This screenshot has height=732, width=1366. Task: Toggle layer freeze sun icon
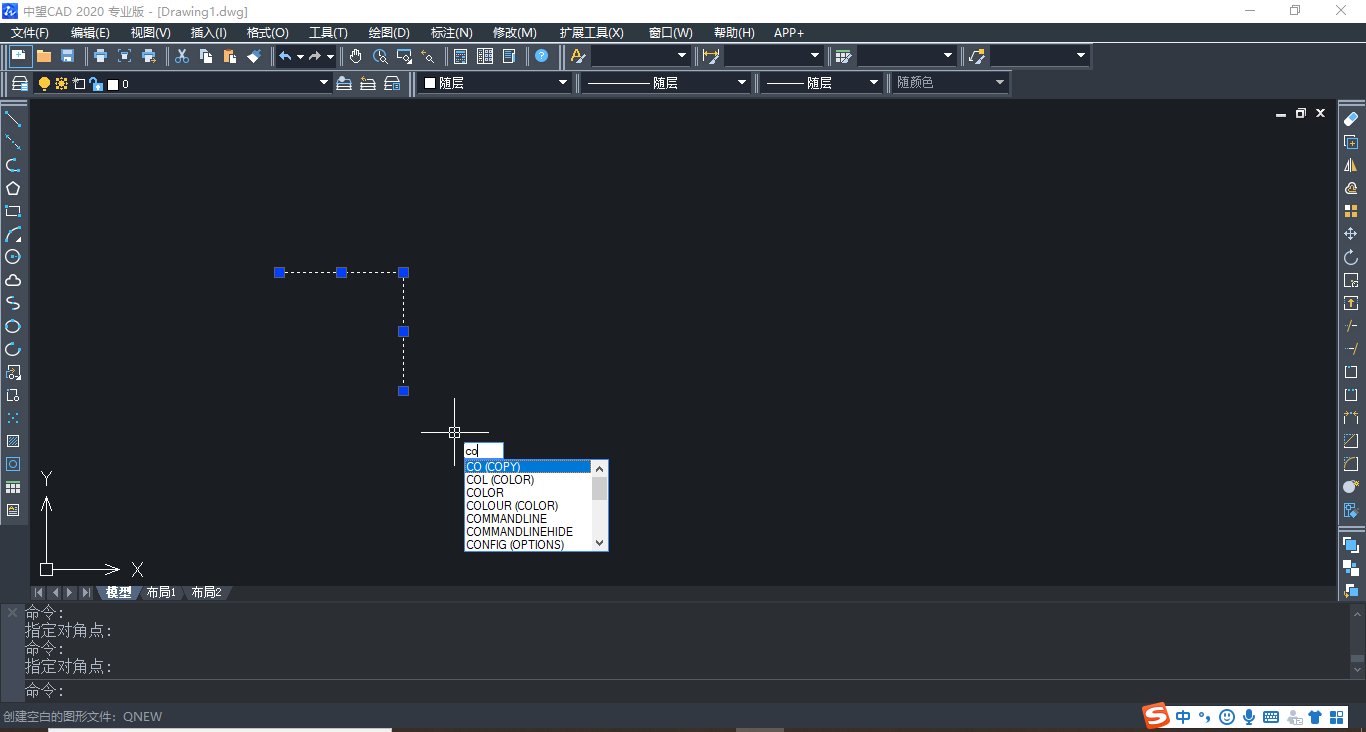[62, 84]
